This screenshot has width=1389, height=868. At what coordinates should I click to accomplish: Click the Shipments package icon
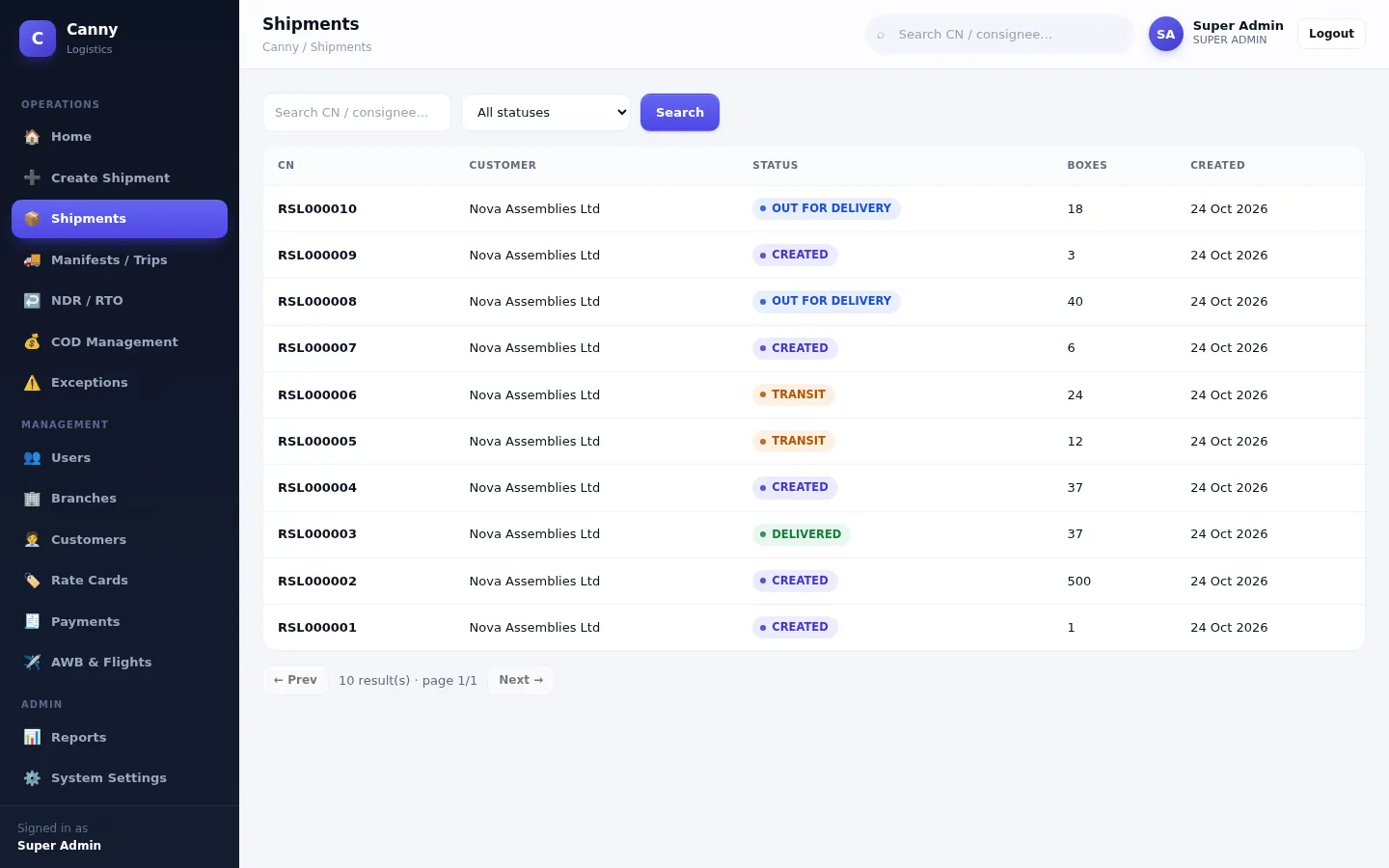coord(32,219)
